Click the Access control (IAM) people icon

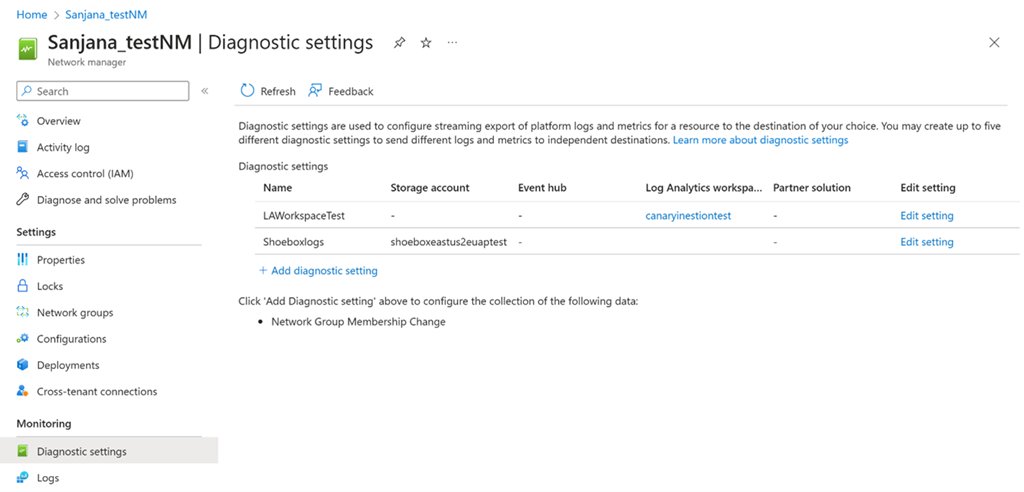(23, 173)
